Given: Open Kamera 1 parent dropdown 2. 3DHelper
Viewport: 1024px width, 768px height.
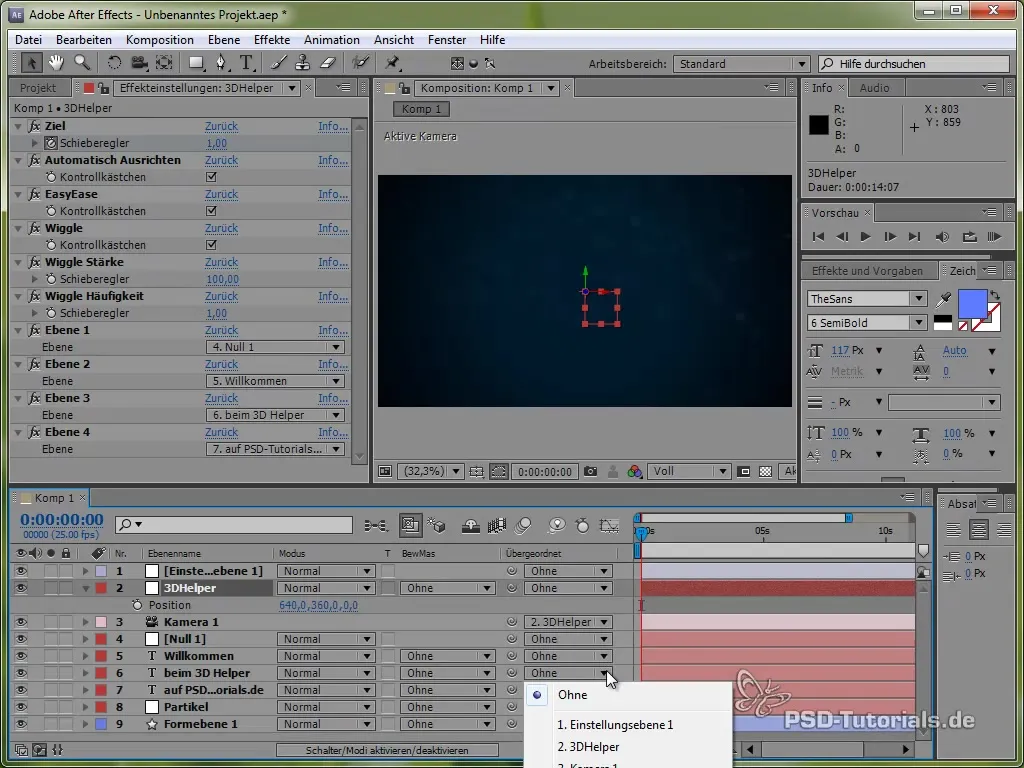Looking at the screenshot, I should (x=568, y=622).
